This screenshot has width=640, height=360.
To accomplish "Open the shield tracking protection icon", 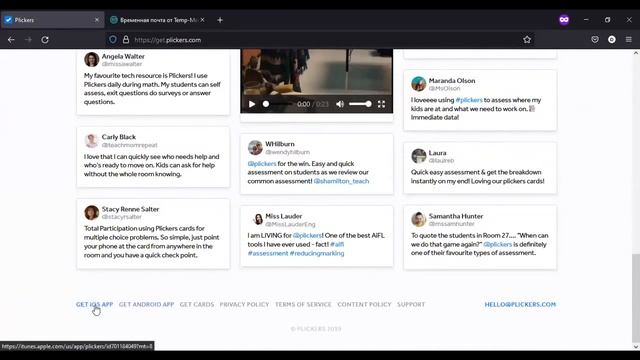I will click(113, 40).
